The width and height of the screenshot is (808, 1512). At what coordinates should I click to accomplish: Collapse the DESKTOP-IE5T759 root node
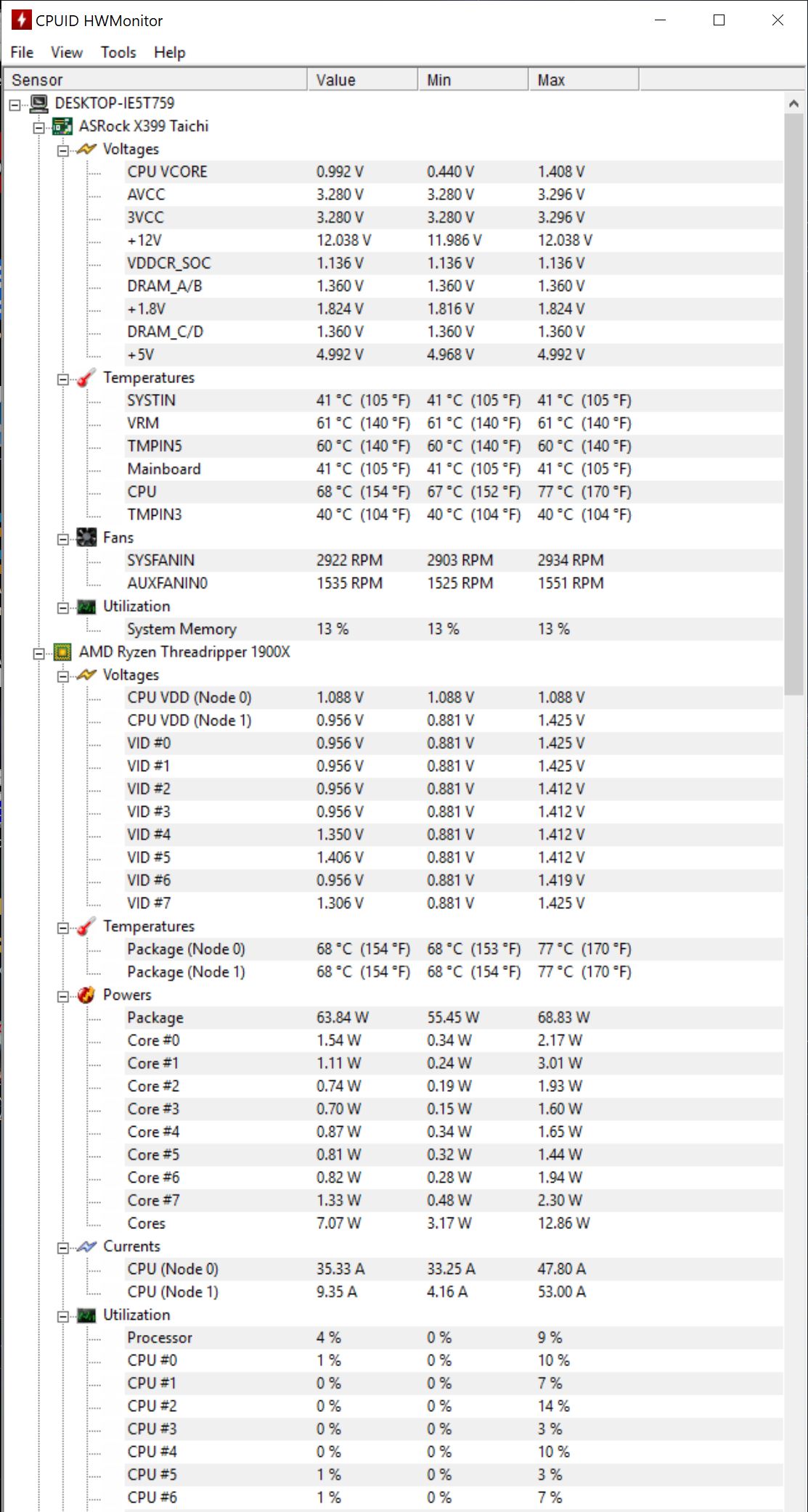click(x=15, y=104)
